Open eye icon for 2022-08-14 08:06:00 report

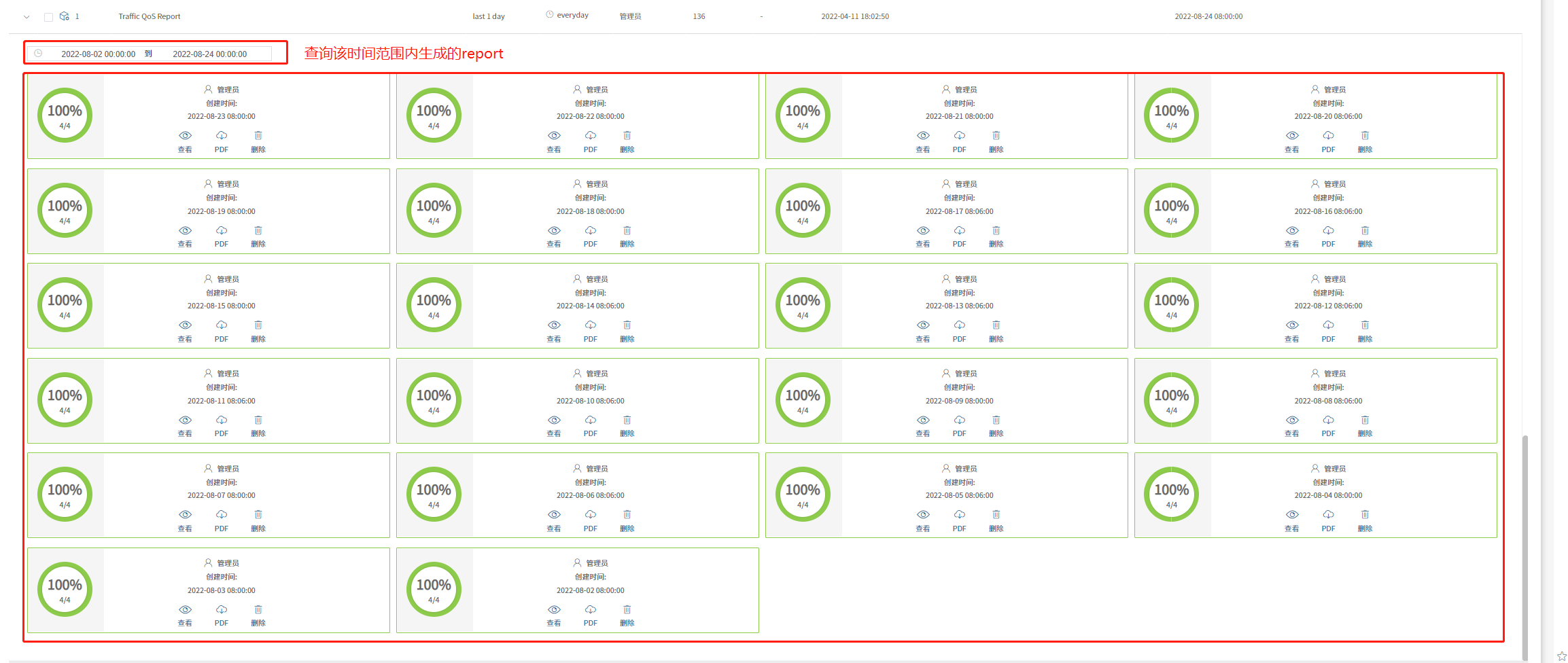pyautogui.click(x=554, y=325)
